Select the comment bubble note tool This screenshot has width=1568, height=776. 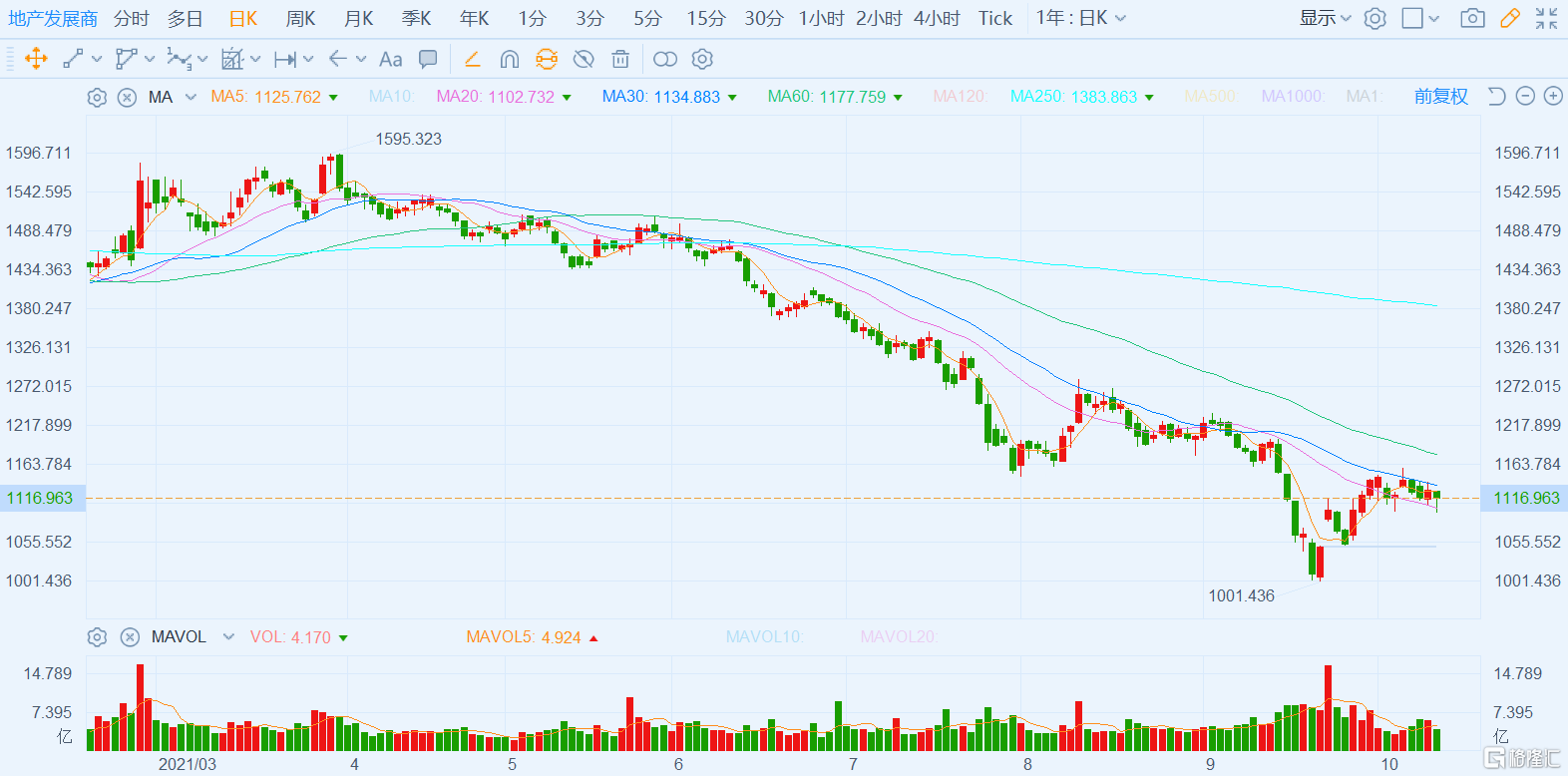(x=428, y=59)
